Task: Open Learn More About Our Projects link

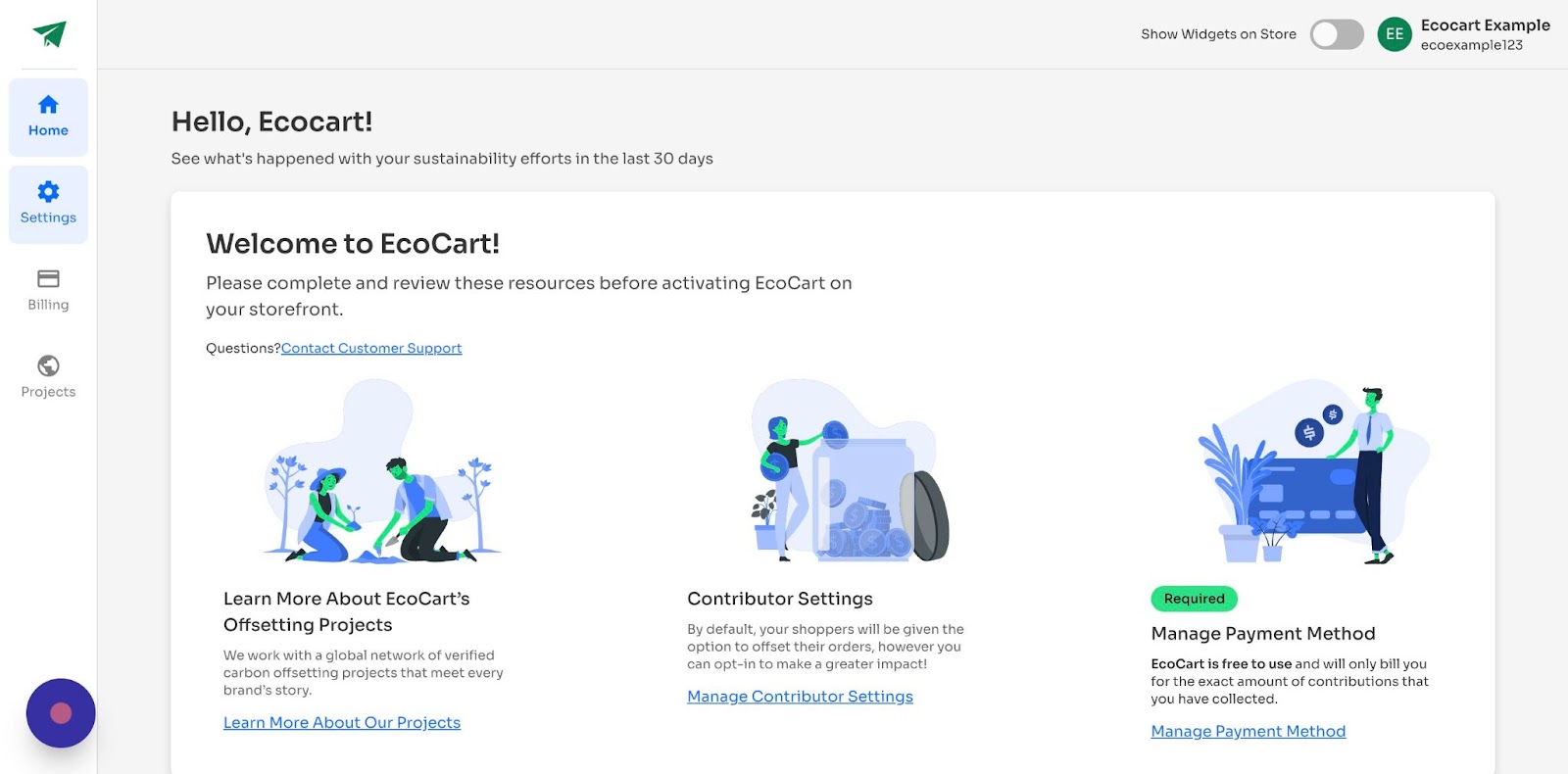Action: coord(342,722)
